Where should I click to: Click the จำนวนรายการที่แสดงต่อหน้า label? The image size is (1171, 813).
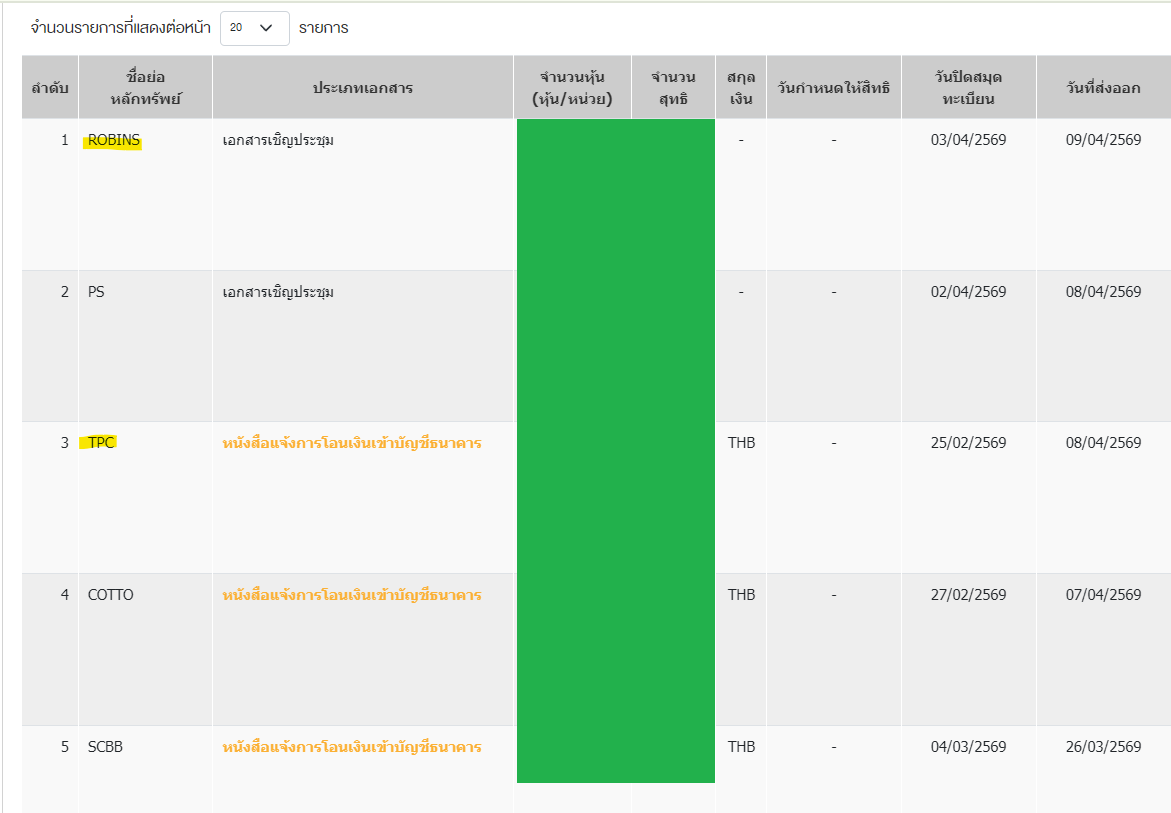[120, 28]
